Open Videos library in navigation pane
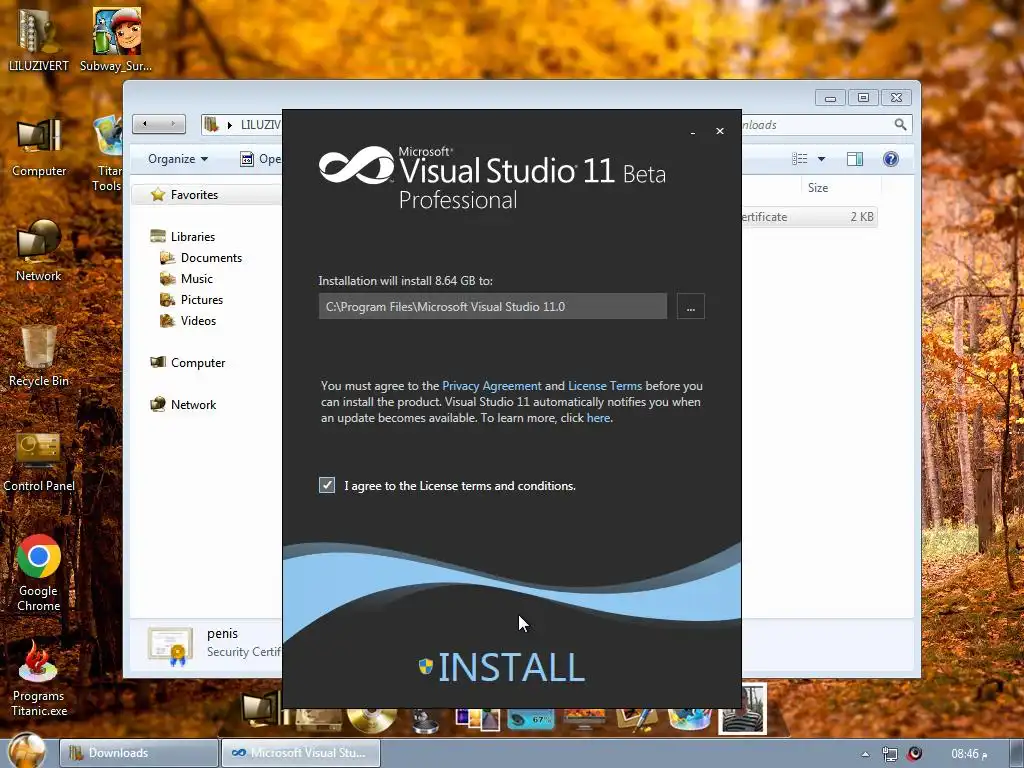Screen dimensions: 1024x768 [x=198, y=320]
